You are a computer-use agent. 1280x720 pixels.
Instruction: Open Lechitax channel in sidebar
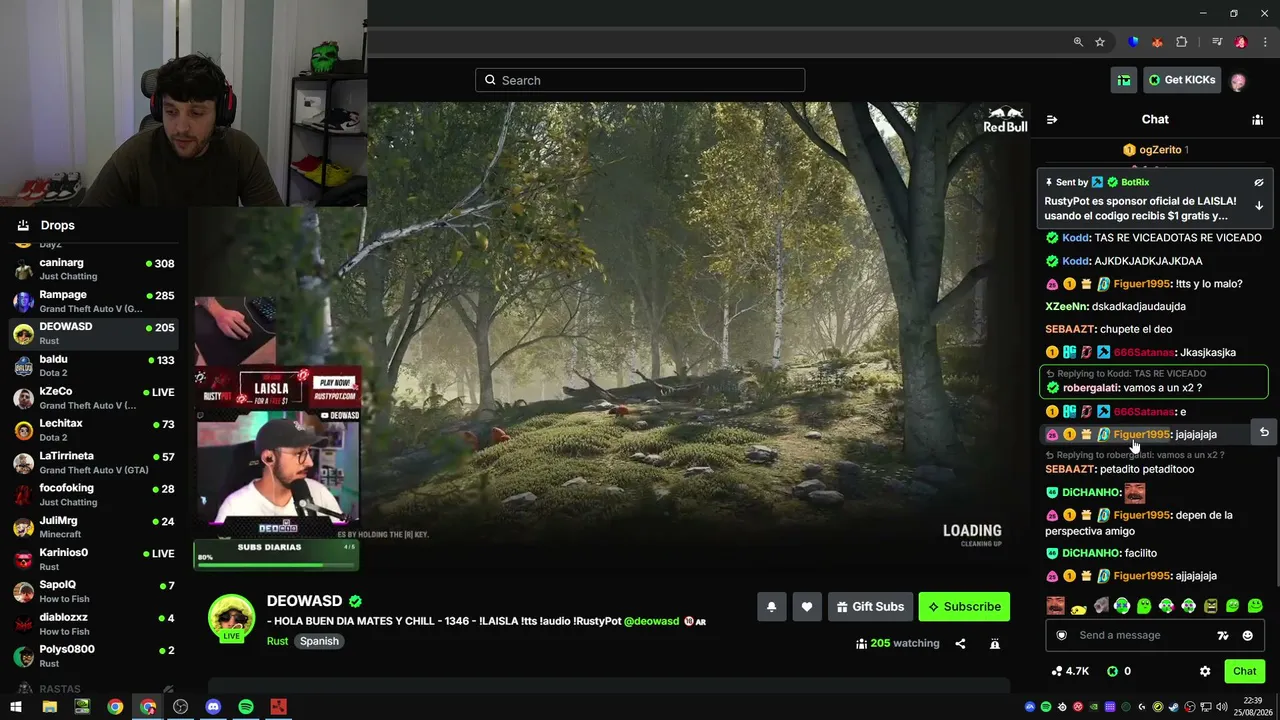[x=92, y=430]
